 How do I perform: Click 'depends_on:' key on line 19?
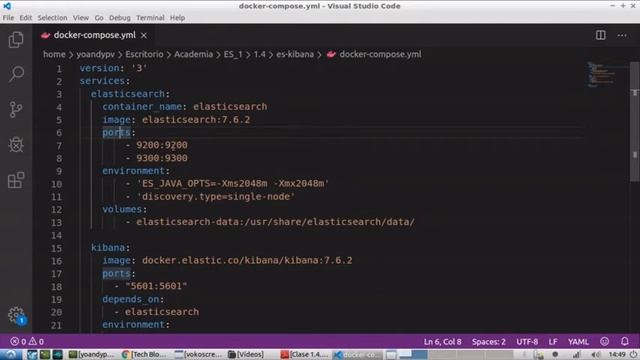133,299
